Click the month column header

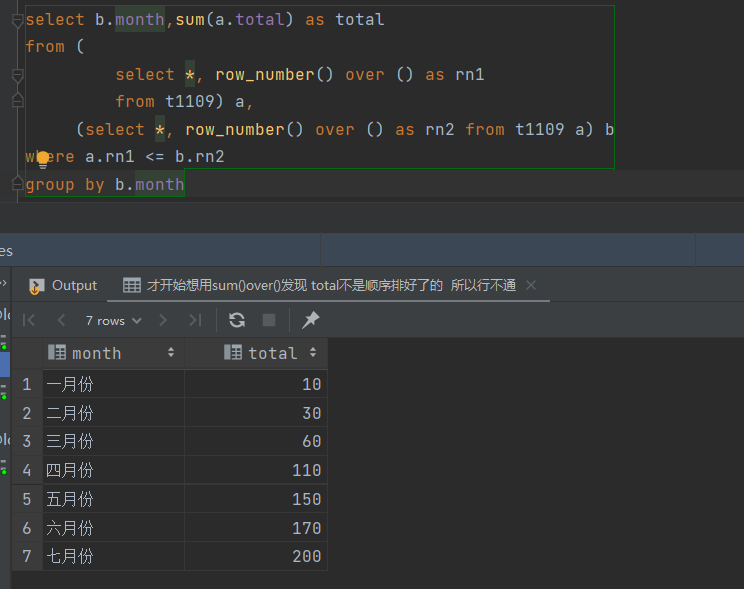tap(113, 353)
